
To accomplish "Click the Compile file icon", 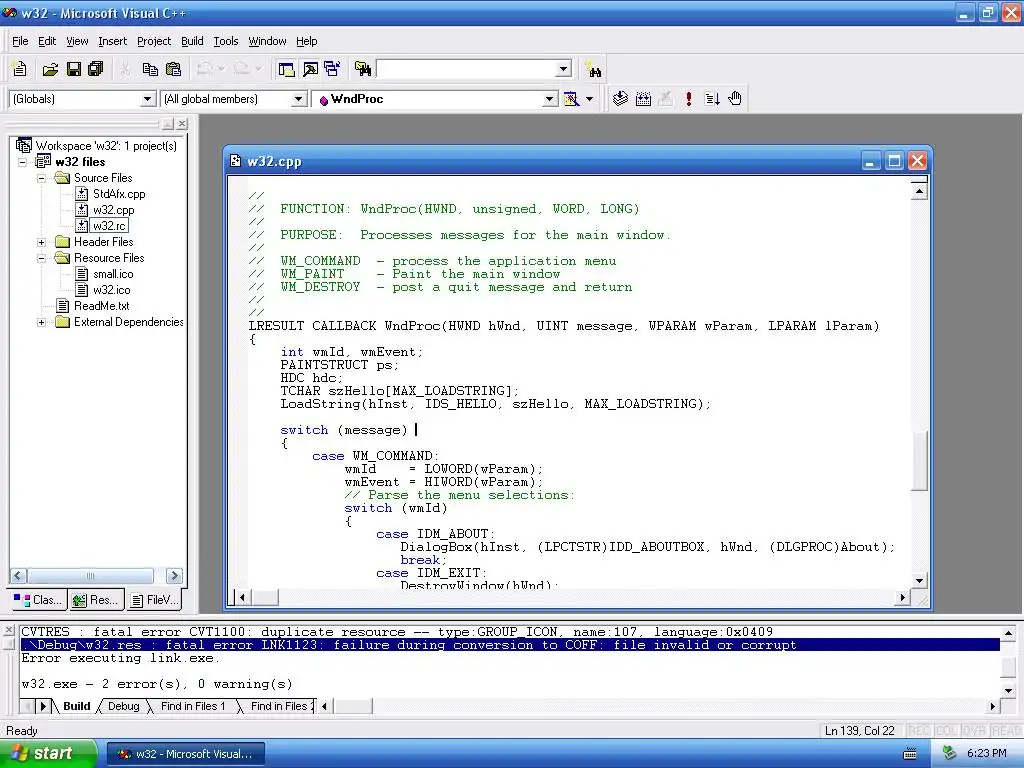I will click(x=620, y=99).
